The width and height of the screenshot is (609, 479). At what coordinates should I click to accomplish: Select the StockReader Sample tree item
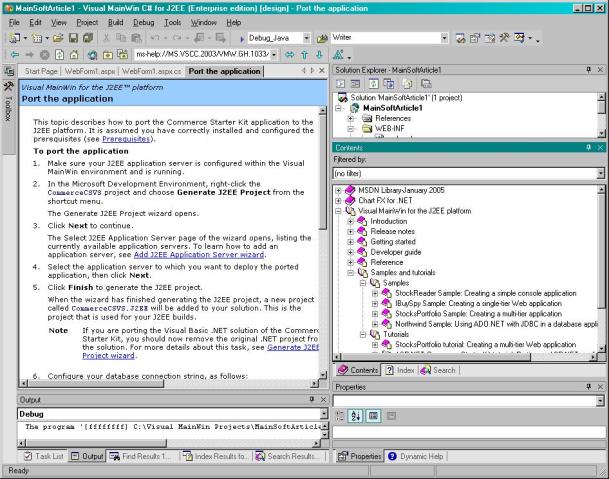pyautogui.click(x=485, y=293)
